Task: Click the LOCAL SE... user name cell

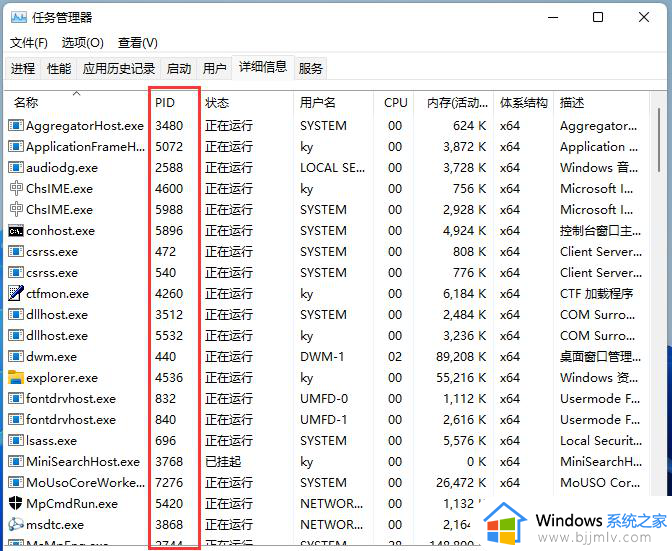Action: coord(333,168)
